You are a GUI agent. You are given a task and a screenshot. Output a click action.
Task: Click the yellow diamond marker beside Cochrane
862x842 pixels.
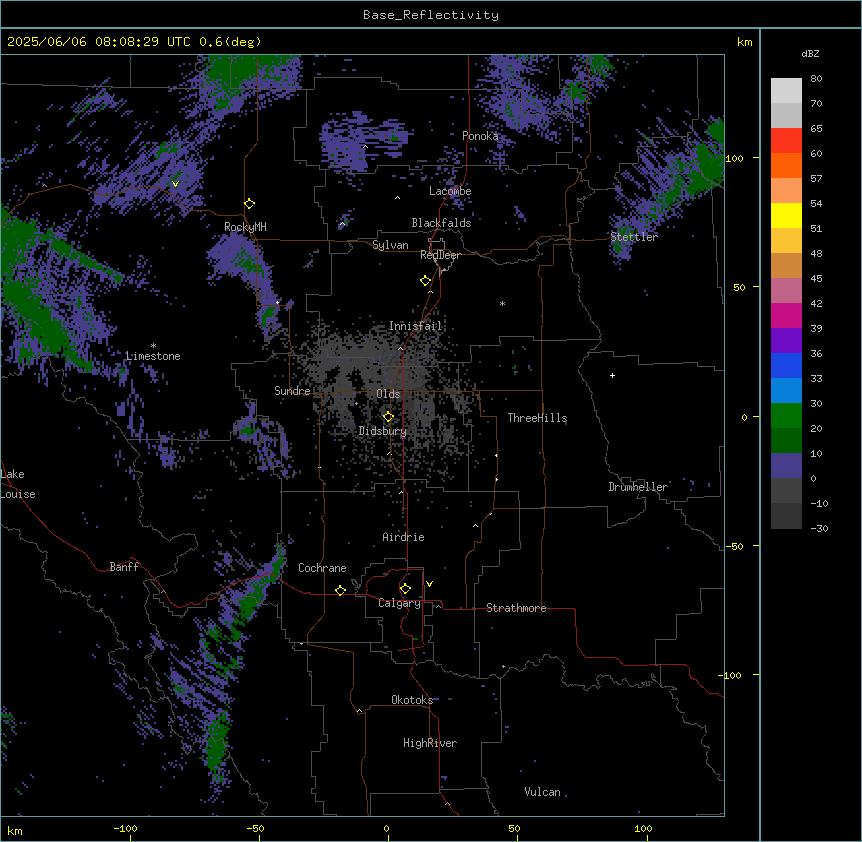click(x=340, y=590)
